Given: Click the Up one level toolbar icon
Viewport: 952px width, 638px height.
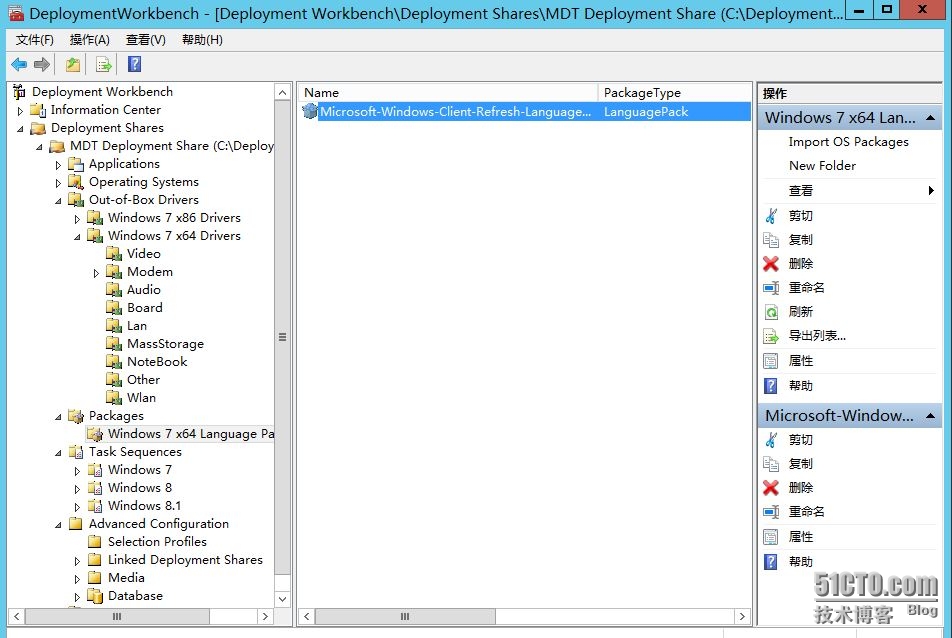Looking at the screenshot, I should (x=73, y=64).
